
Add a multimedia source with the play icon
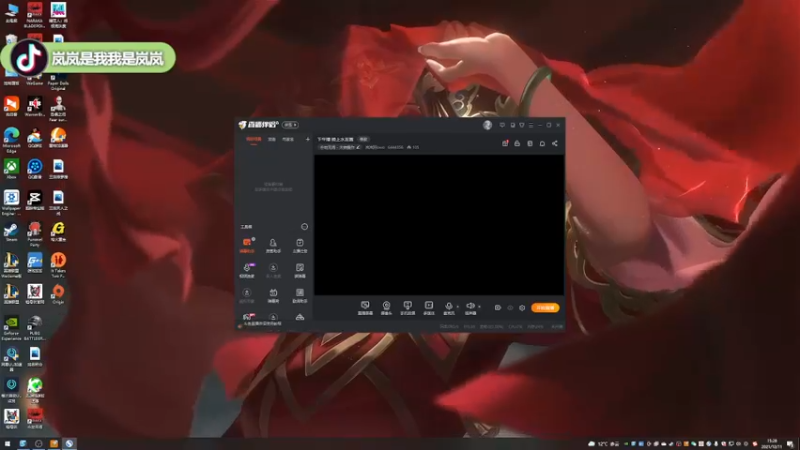click(x=429, y=308)
